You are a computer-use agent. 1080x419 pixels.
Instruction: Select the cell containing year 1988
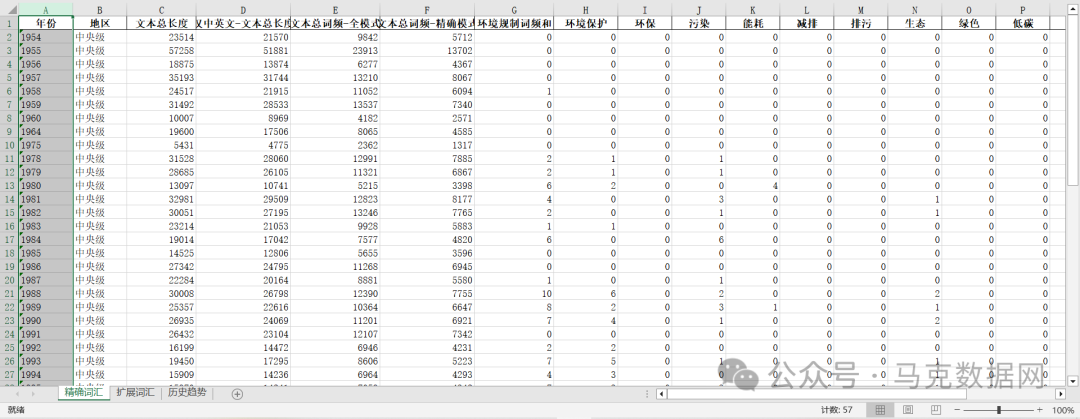point(45,294)
